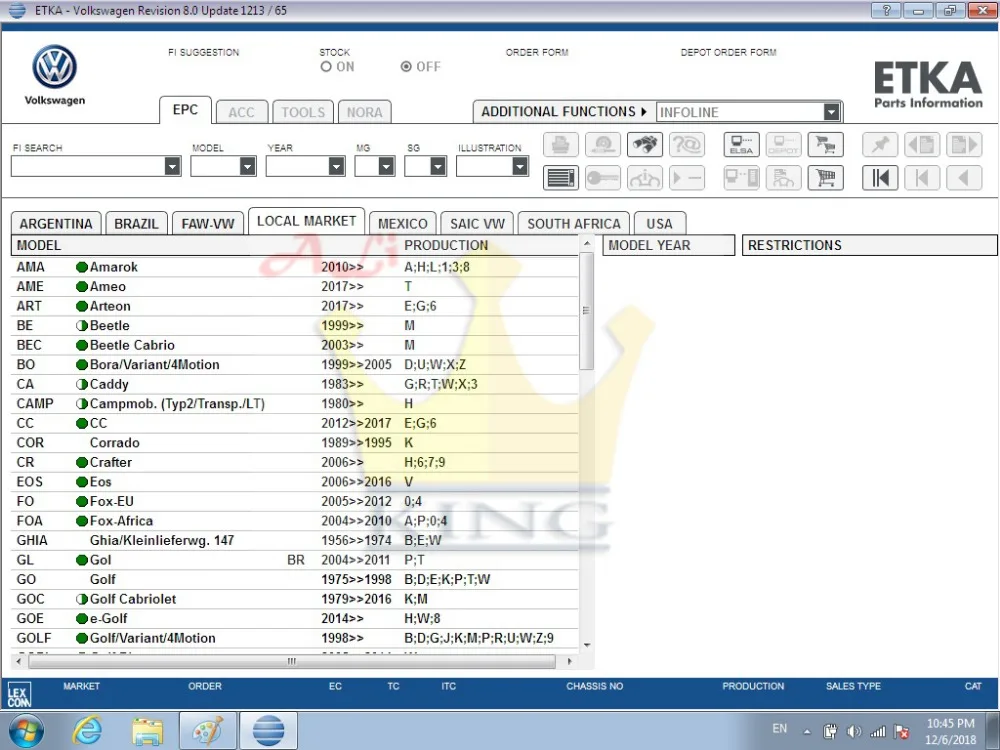Click the FI SUGGESTION link

[203, 52]
